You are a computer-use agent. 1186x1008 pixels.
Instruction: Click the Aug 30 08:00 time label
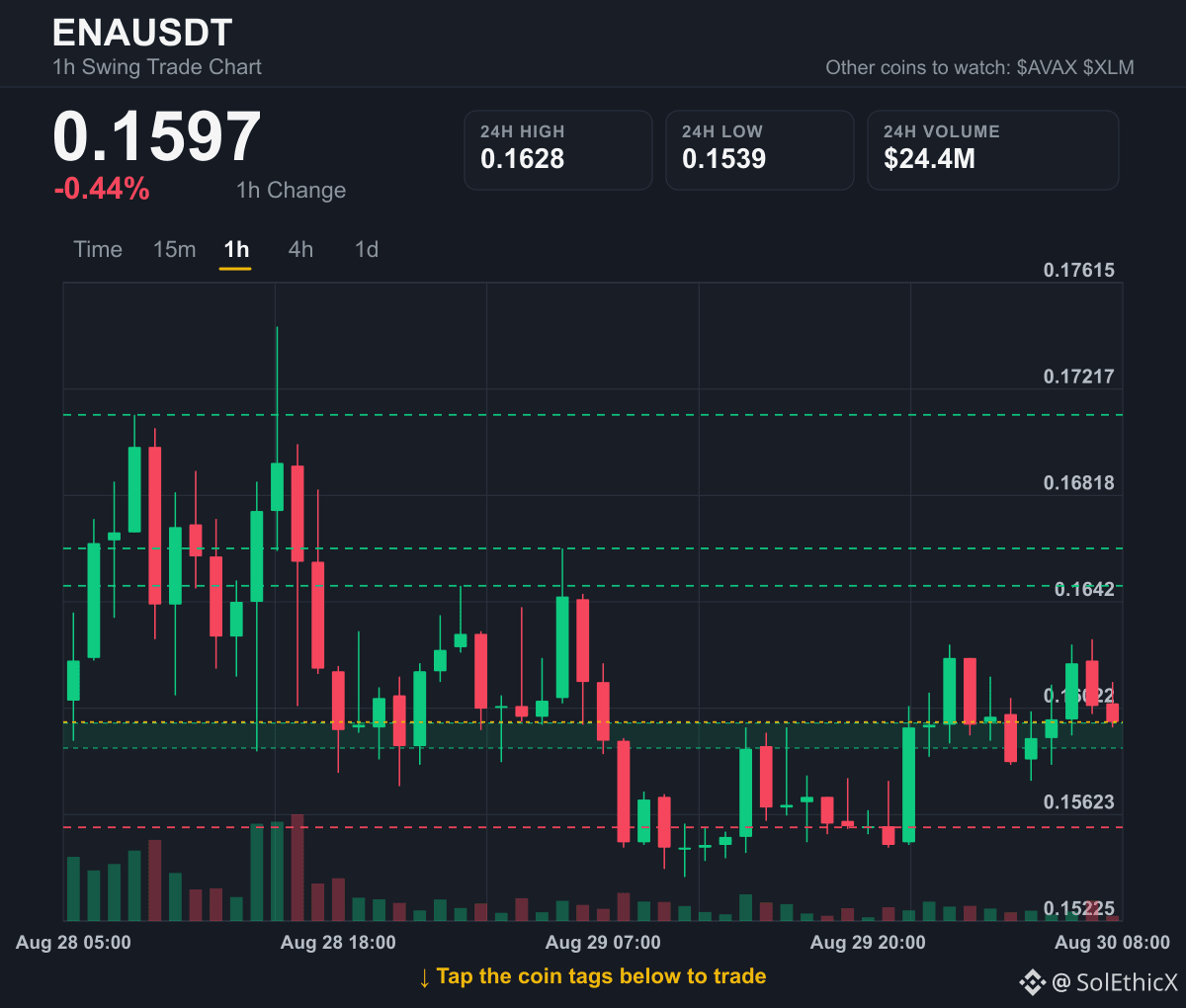click(x=1112, y=943)
